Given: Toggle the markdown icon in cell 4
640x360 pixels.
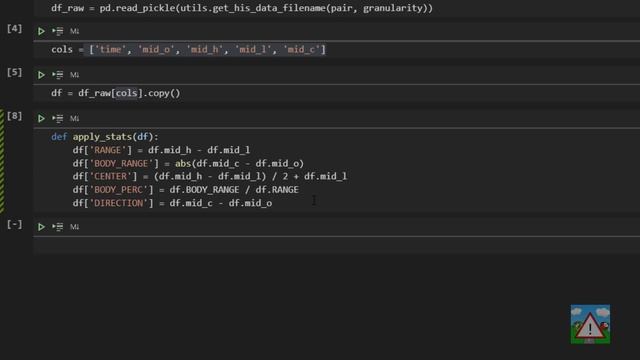Looking at the screenshot, I should (x=74, y=31).
